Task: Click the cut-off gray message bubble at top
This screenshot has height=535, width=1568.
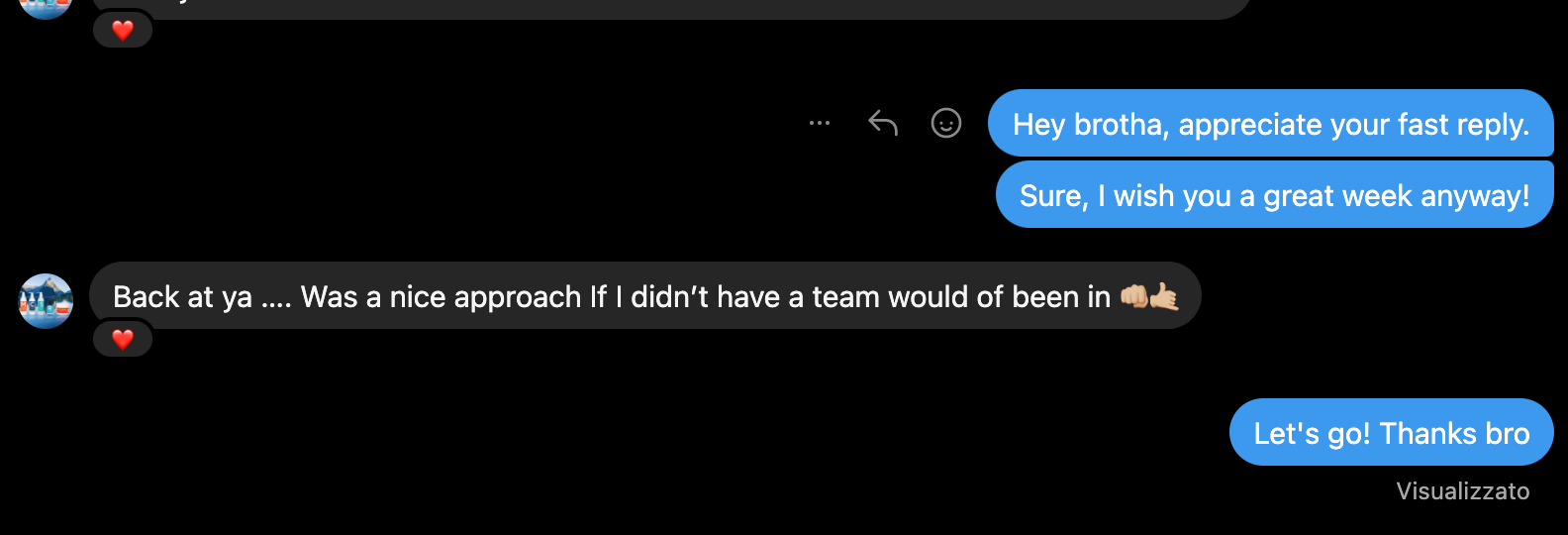Action: pos(673,8)
